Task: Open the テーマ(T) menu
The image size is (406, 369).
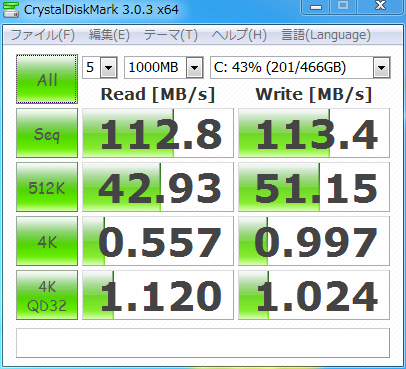Action: pyautogui.click(x=170, y=35)
